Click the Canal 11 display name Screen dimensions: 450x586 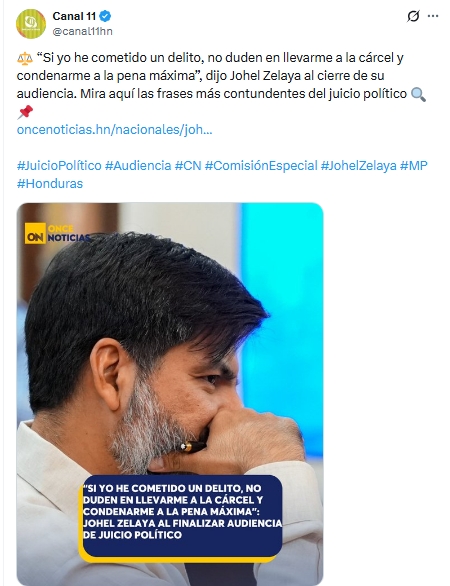74,16
